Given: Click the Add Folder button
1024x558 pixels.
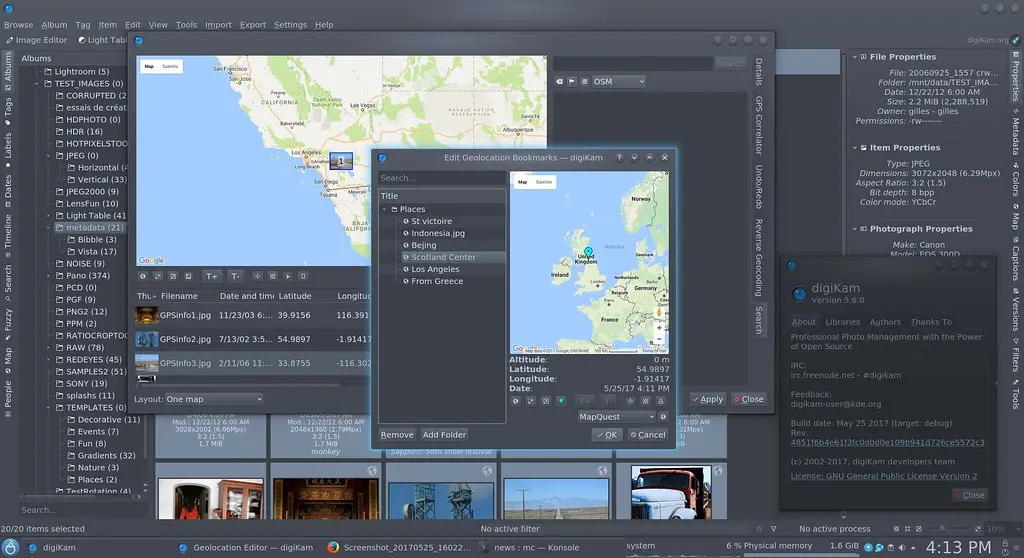Looking at the screenshot, I should point(444,435).
